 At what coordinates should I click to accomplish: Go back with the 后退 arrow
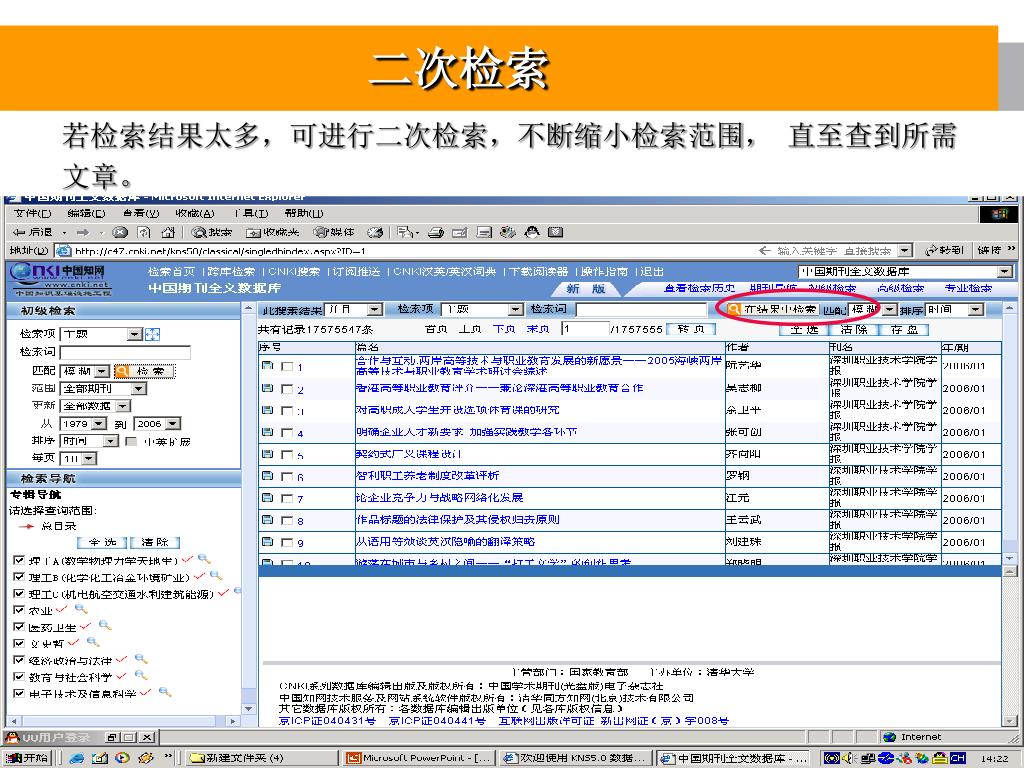[x=32, y=232]
